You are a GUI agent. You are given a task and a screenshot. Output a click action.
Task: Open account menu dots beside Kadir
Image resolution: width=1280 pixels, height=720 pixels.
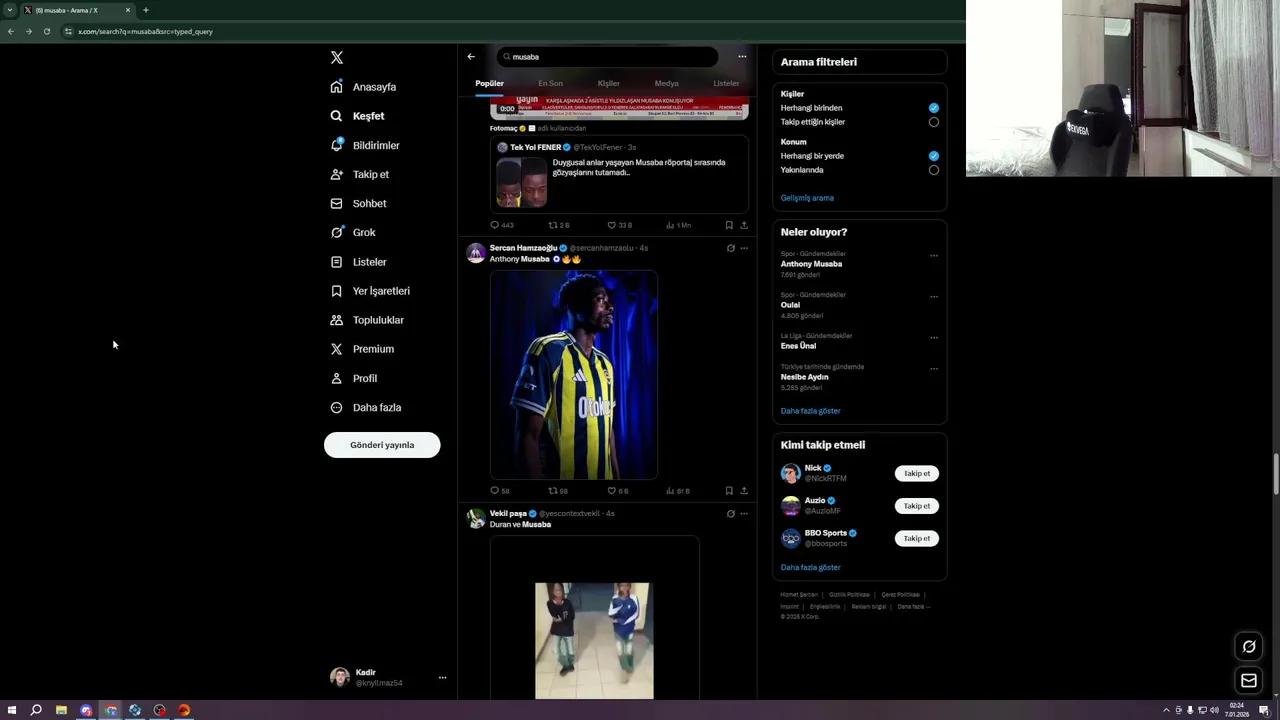442,678
